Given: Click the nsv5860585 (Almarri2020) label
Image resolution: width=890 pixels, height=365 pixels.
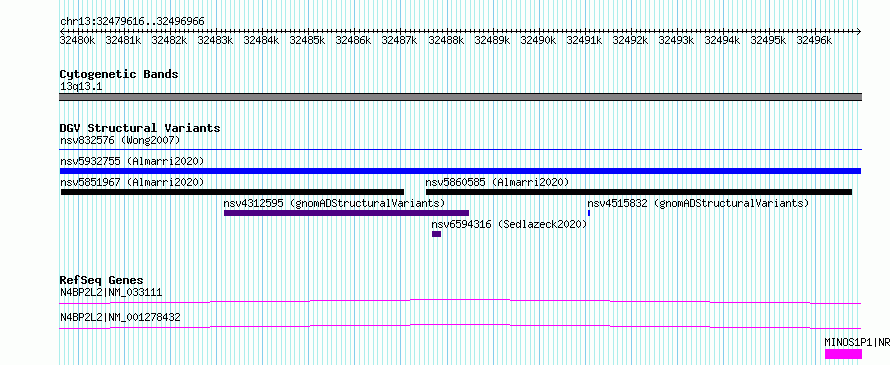Looking at the screenshot, I should (497, 182).
